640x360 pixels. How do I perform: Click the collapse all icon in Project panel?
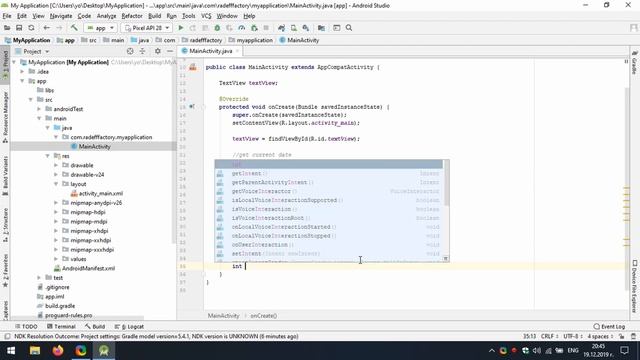coord(142,51)
